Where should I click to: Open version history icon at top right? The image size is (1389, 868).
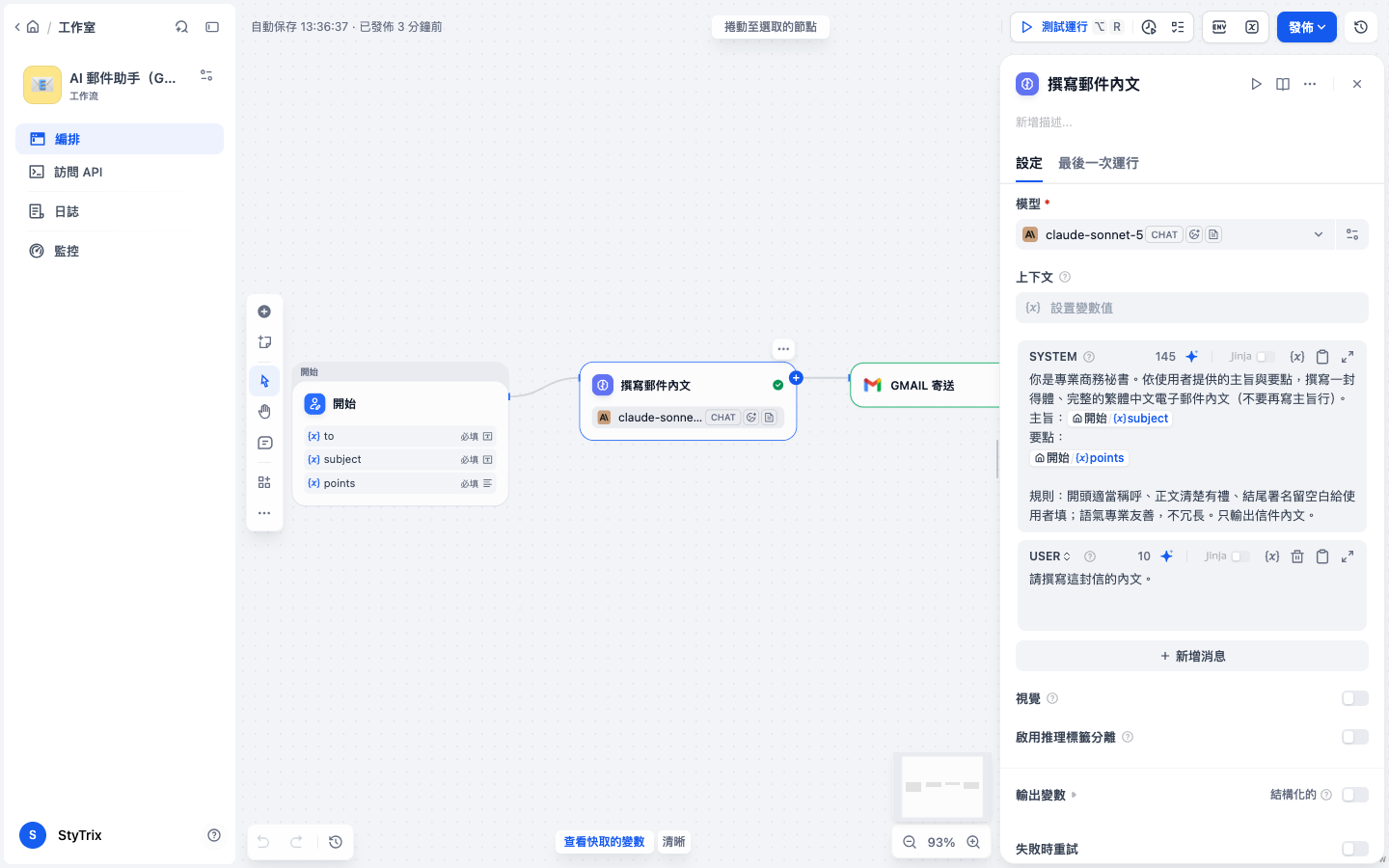pyautogui.click(x=1361, y=27)
